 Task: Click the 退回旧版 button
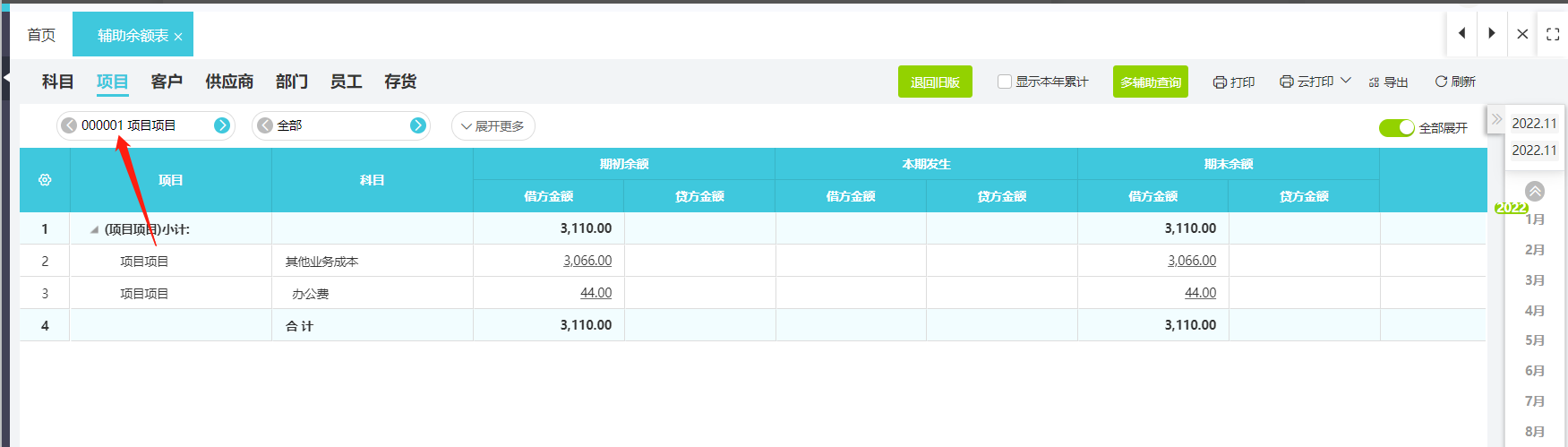[x=935, y=82]
